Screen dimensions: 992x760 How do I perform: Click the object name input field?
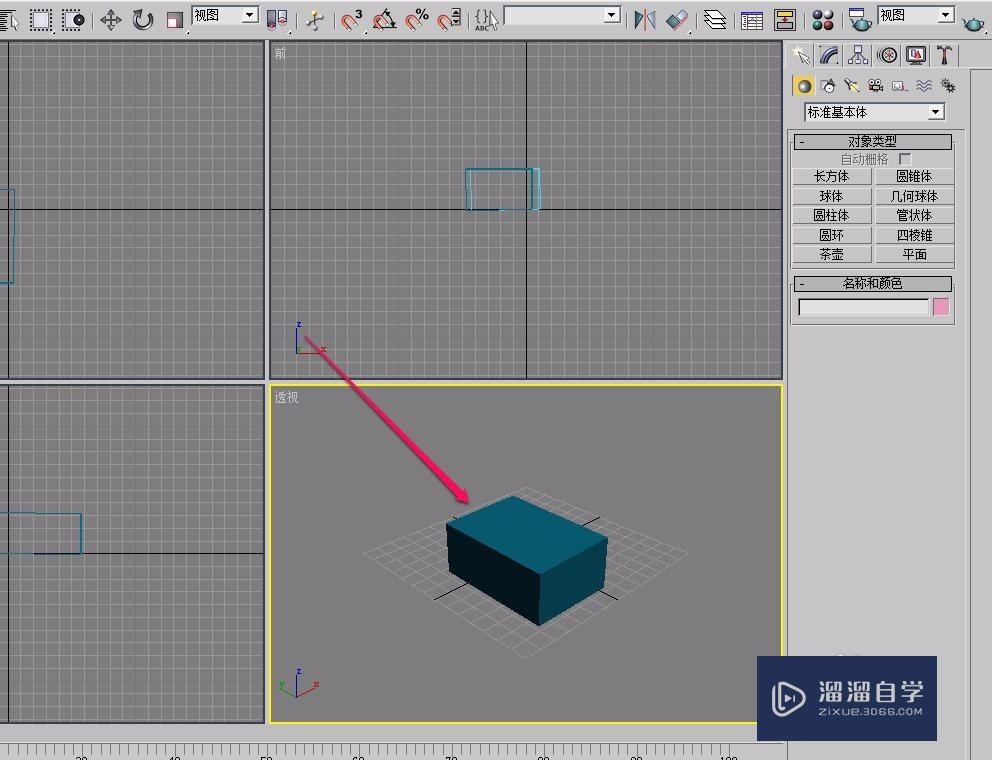(x=863, y=308)
